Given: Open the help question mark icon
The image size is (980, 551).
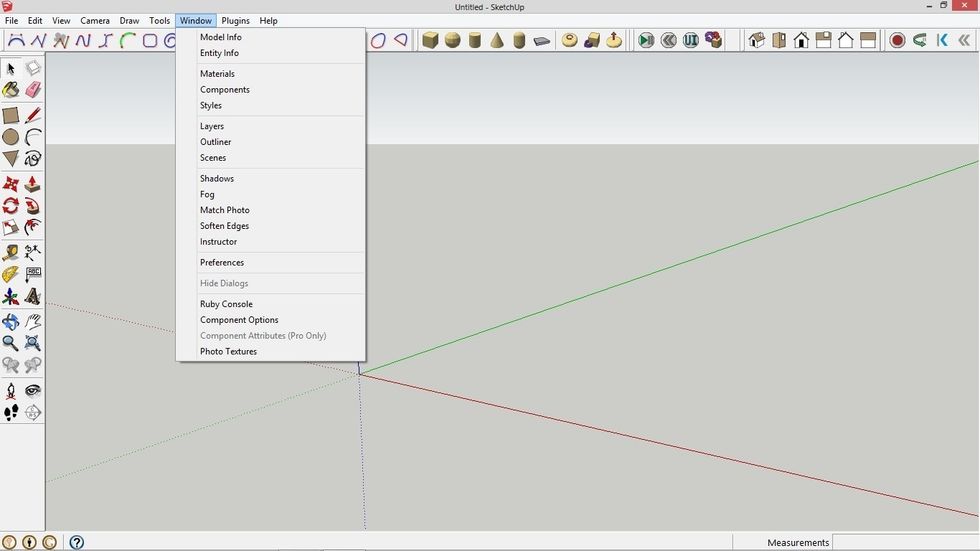Looking at the screenshot, I should [x=76, y=542].
